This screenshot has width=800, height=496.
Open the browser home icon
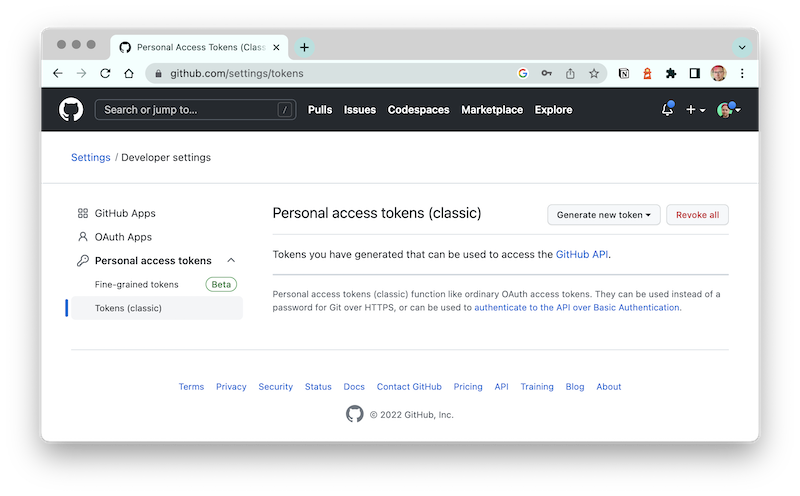point(129,73)
